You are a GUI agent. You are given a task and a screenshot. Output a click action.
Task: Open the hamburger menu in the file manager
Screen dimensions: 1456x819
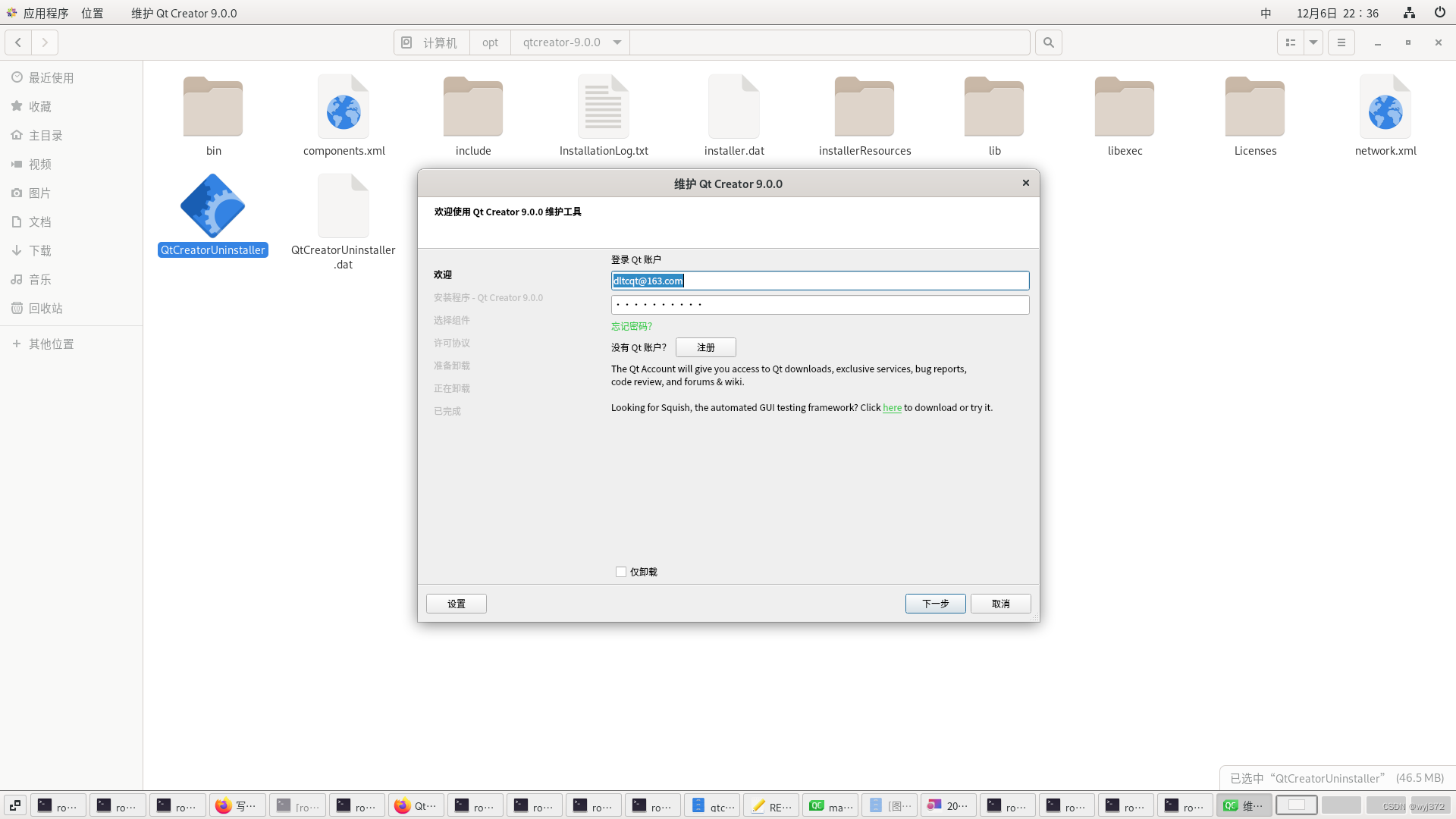(1341, 42)
